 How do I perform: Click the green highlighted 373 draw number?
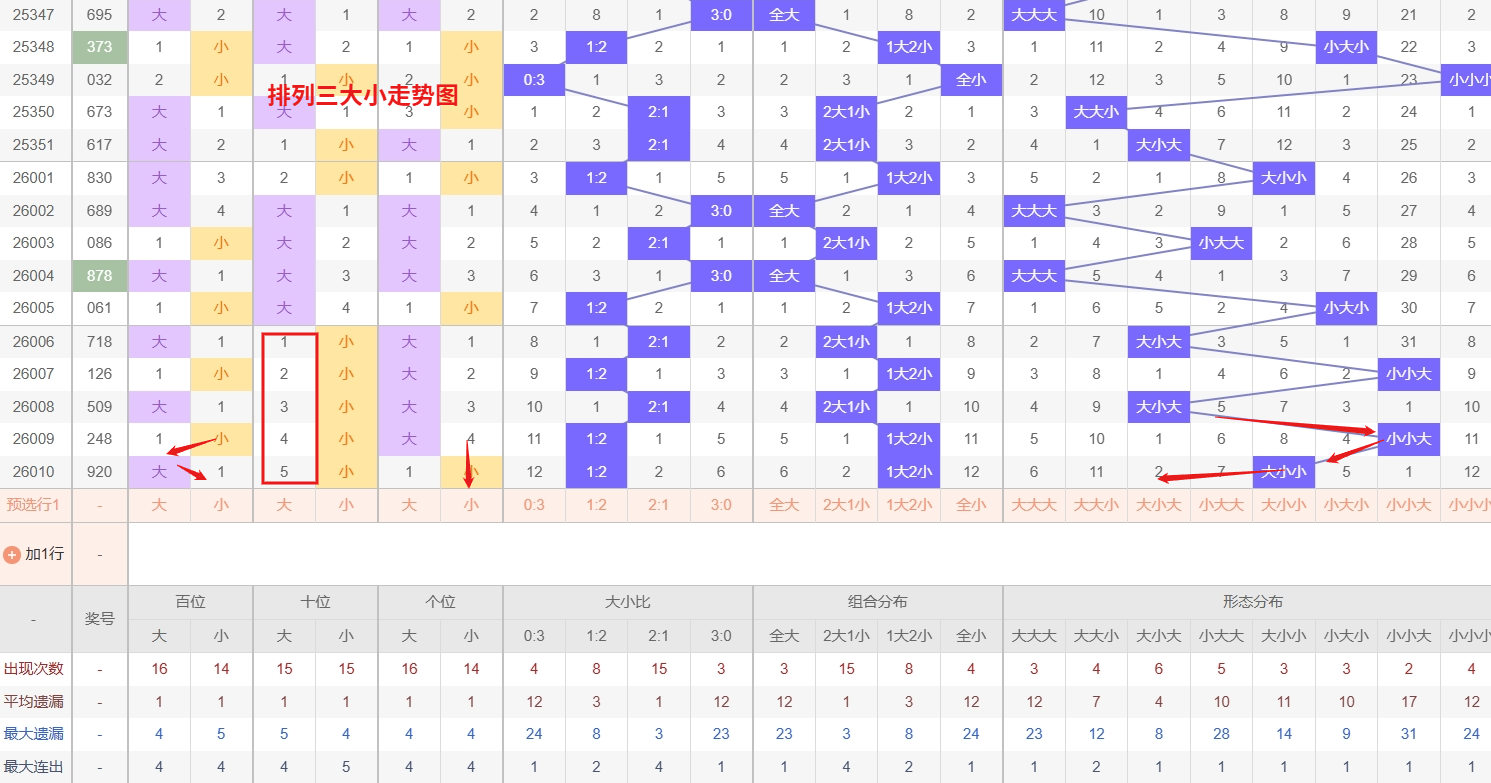[x=100, y=47]
